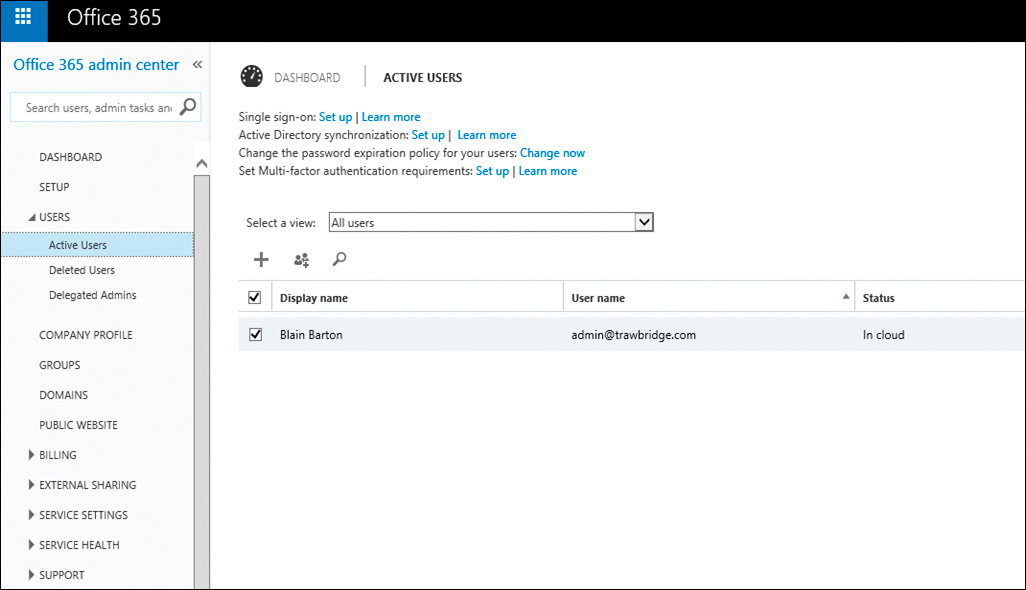Click Learn more for Single sign-on
Image resolution: width=1026 pixels, height=590 pixels.
point(391,117)
